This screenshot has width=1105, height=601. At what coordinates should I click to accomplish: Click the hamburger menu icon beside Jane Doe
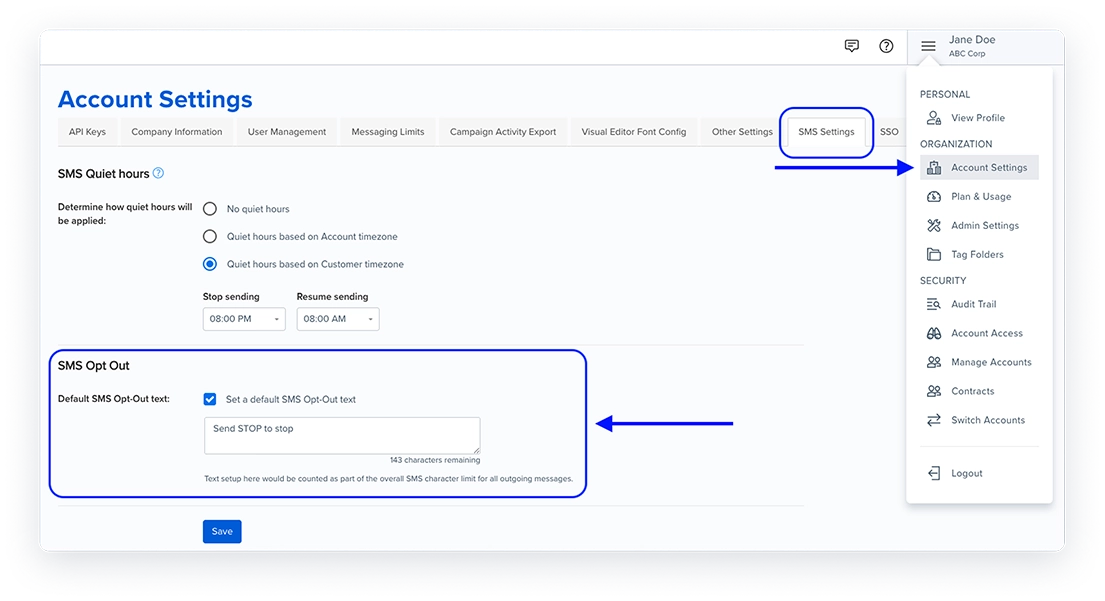click(928, 46)
